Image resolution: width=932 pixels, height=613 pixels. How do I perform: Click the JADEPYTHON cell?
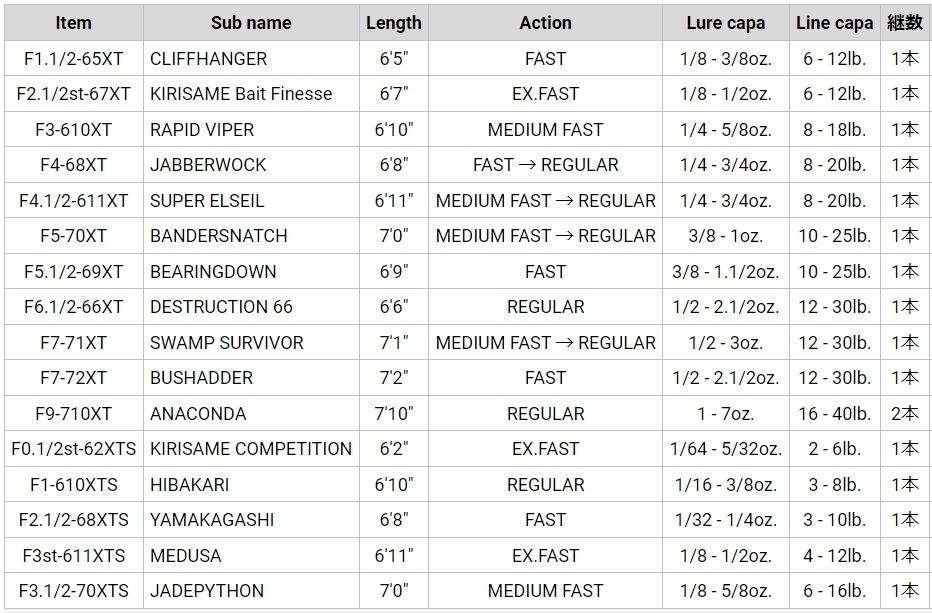pyautogui.click(x=251, y=590)
